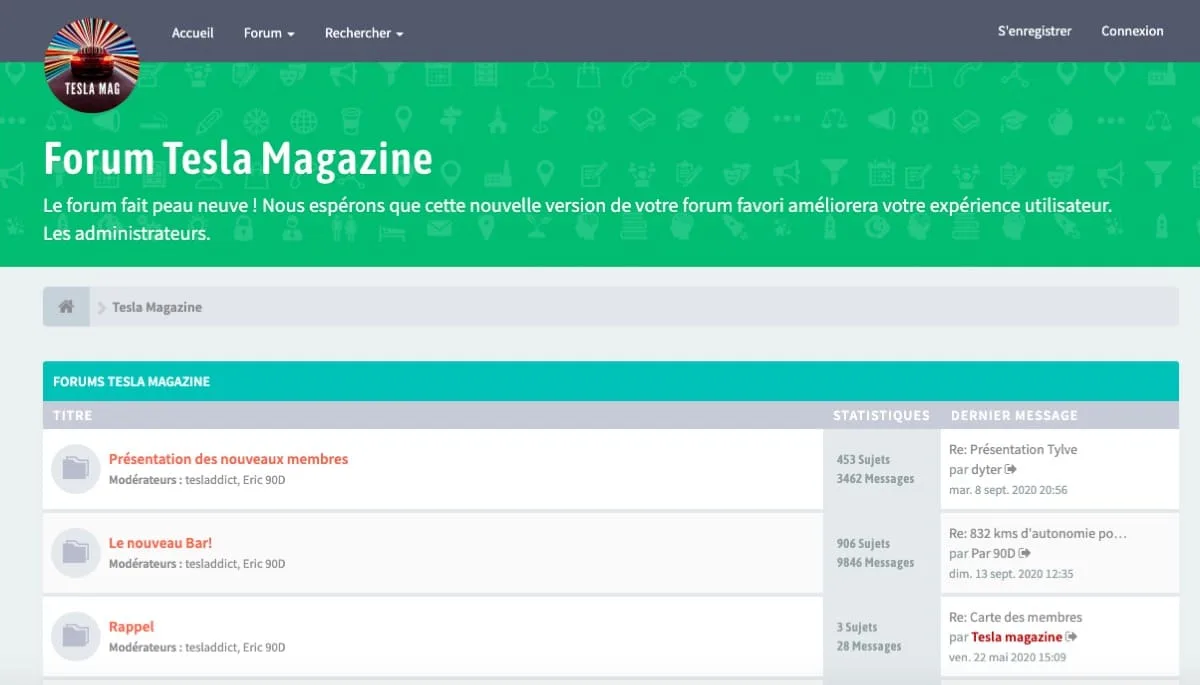
Task: Expand the Forum dropdown menu
Action: coord(269,33)
